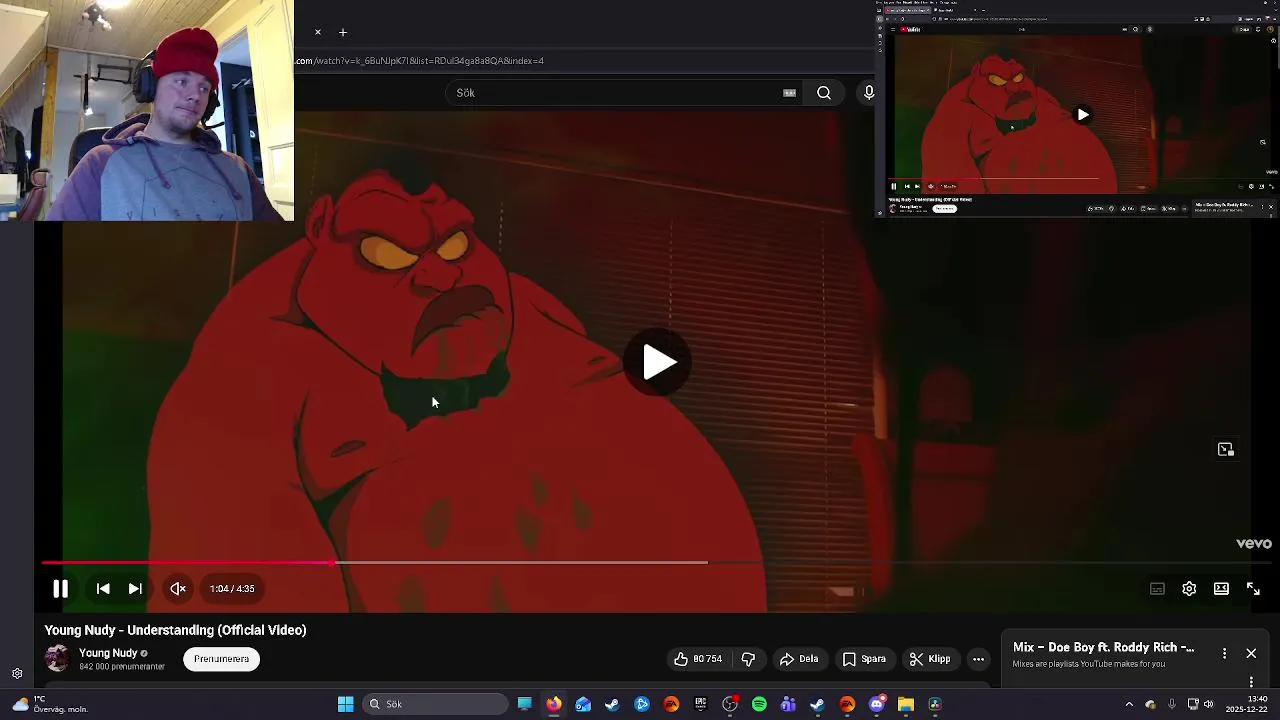Click the Mix – Doe Boy ft. Roddy Rich title
The width and height of the screenshot is (1280, 720).
[x=1103, y=647]
